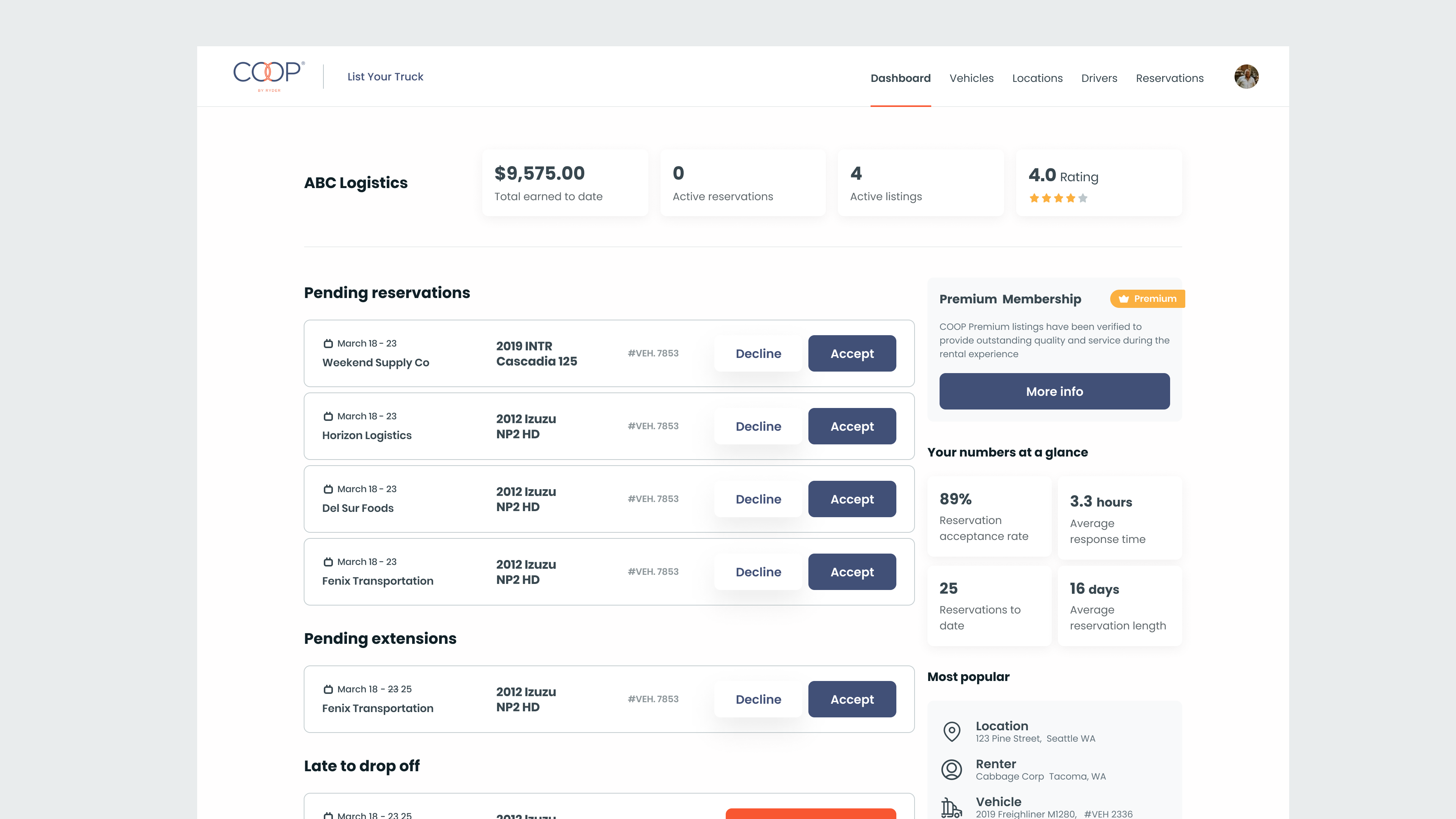Accept the Weekend Supply Co reservation
Screen dimensions: 1456x819
[x=852, y=353]
